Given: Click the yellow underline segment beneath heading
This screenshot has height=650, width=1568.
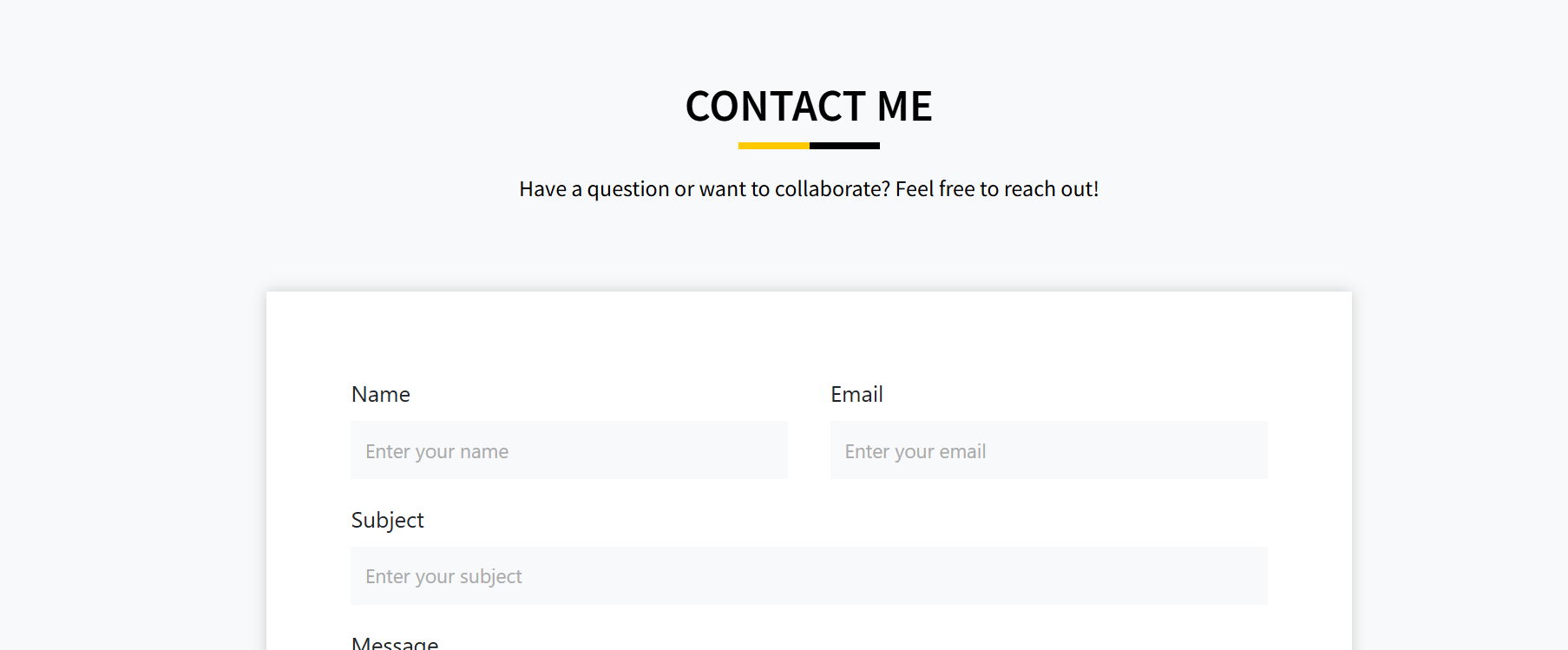Looking at the screenshot, I should 774,146.
